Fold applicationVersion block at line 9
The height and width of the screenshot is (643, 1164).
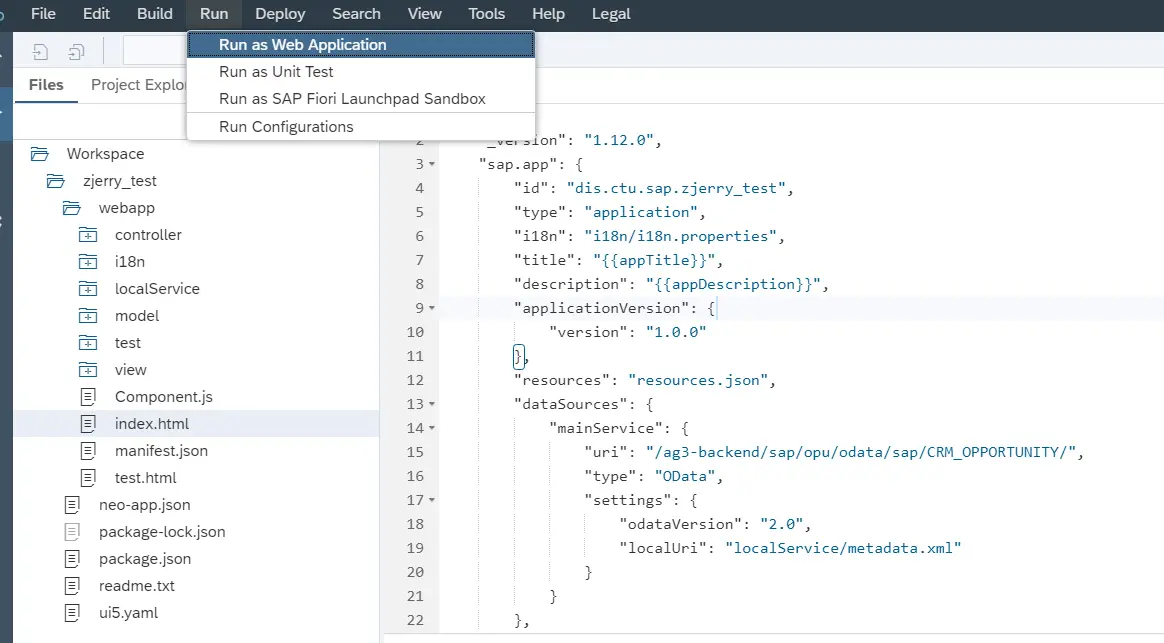(432, 308)
